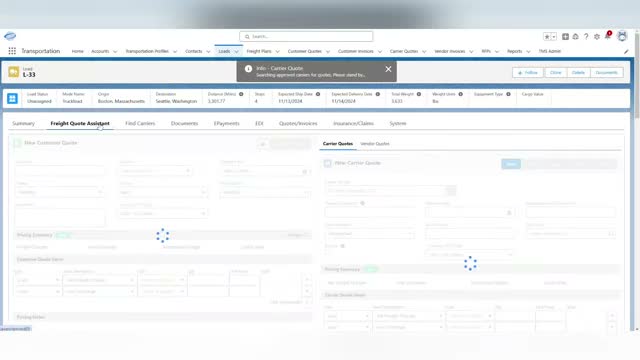Show help for Expected Ship Date

tap(318, 94)
